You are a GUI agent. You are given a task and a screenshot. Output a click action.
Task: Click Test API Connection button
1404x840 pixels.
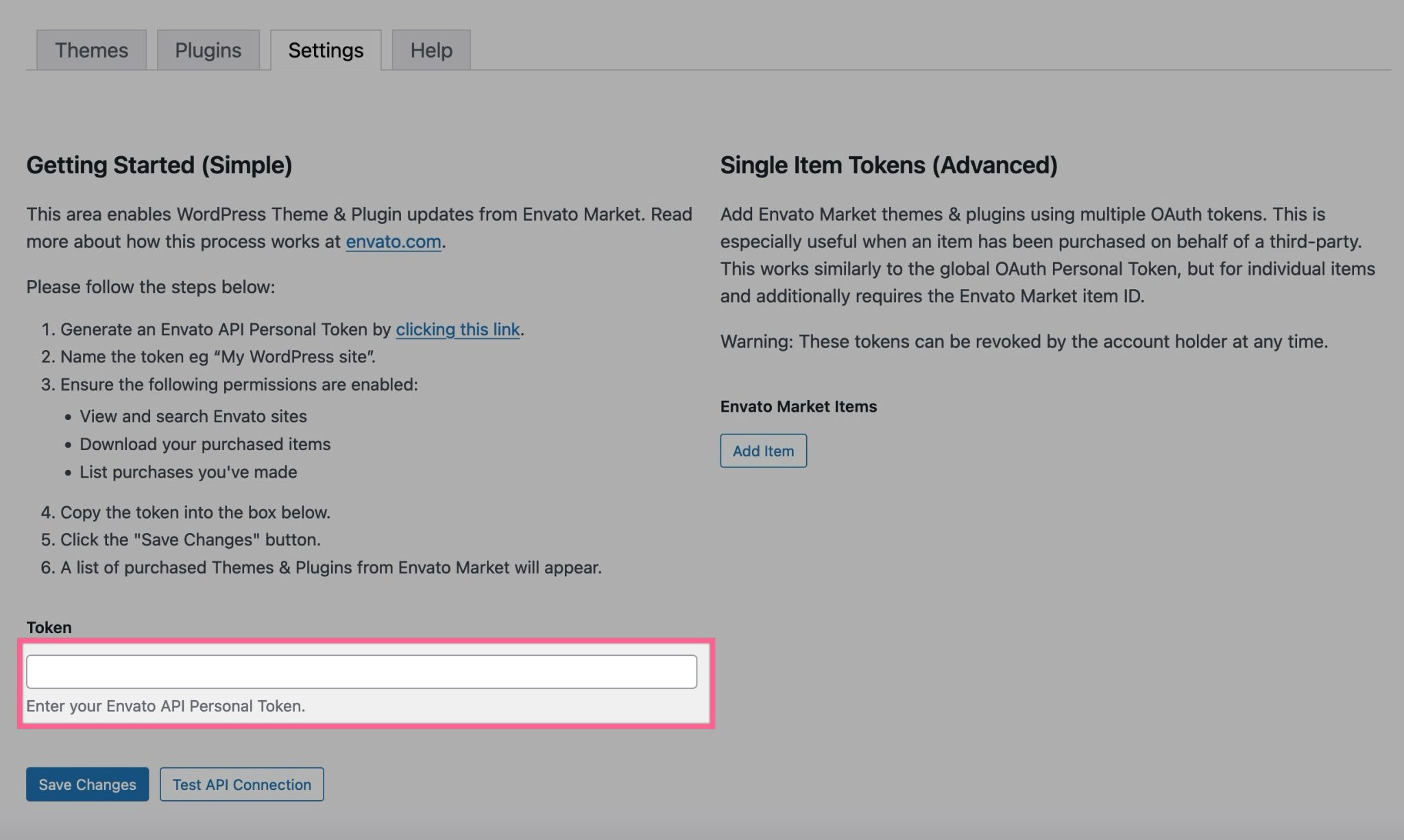[x=242, y=785]
